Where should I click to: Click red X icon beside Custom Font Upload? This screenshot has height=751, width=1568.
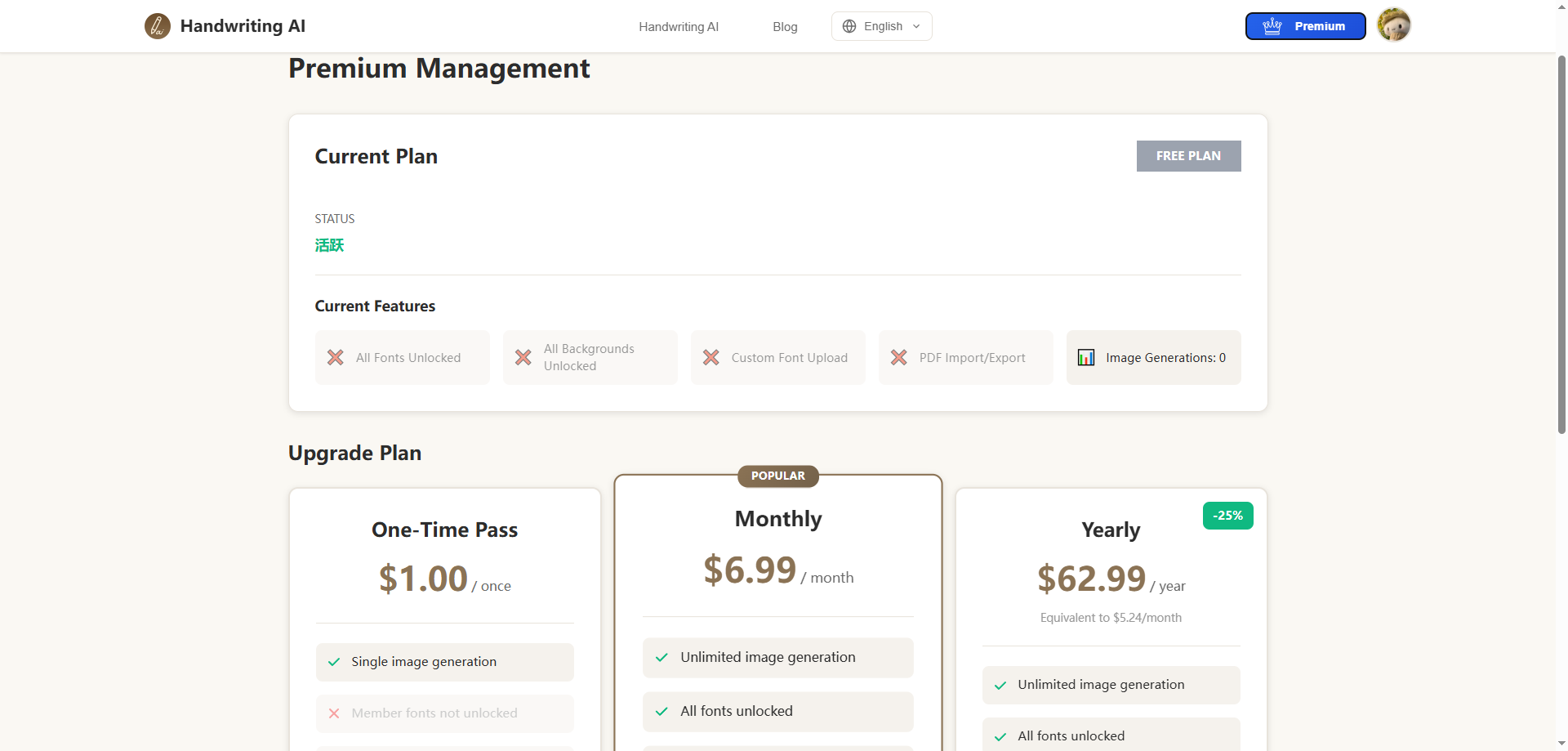tap(711, 357)
